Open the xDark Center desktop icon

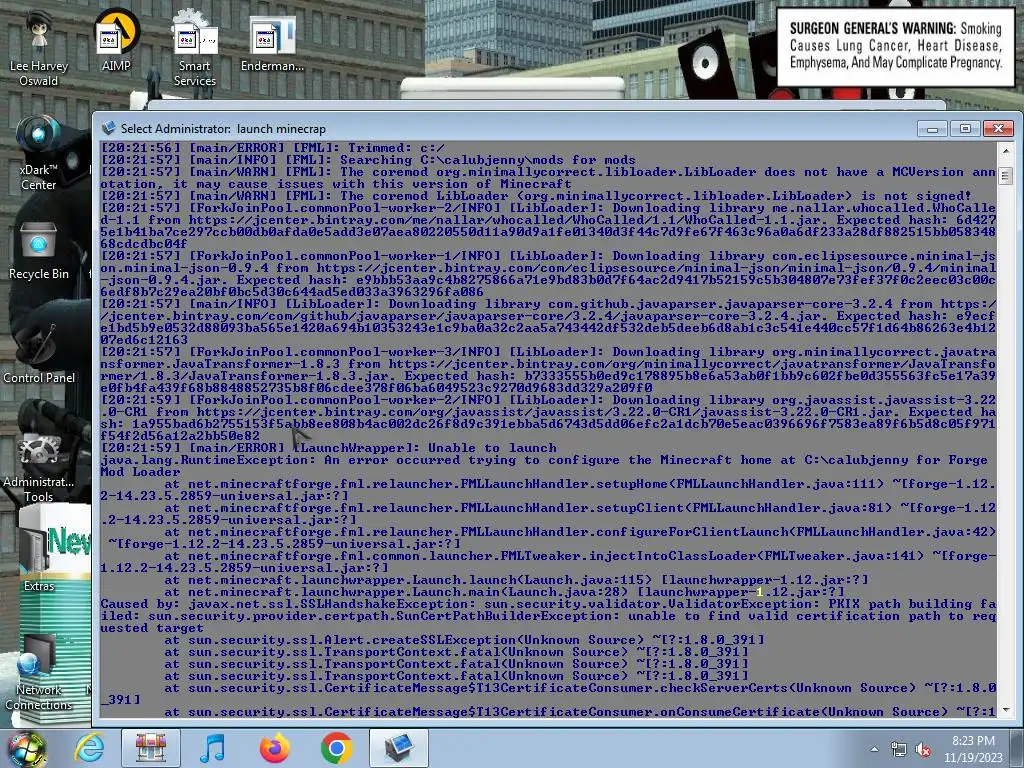39,153
